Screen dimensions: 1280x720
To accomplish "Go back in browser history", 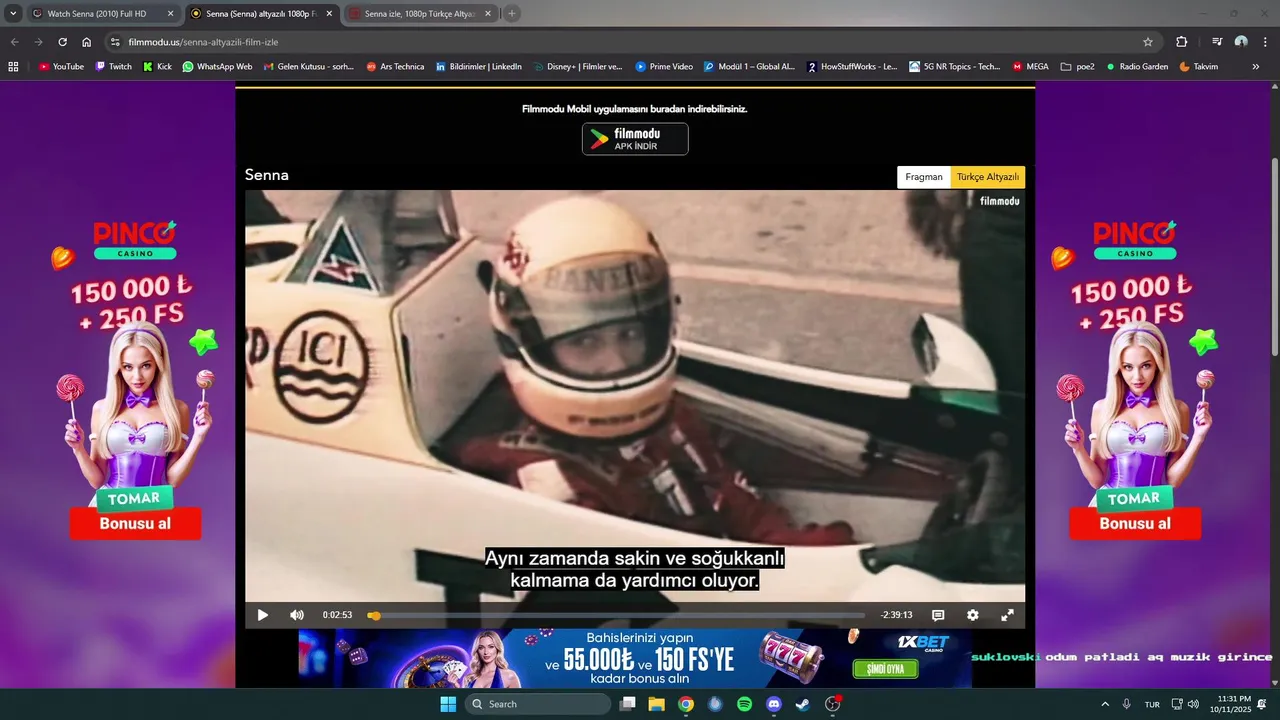I will 14,42.
